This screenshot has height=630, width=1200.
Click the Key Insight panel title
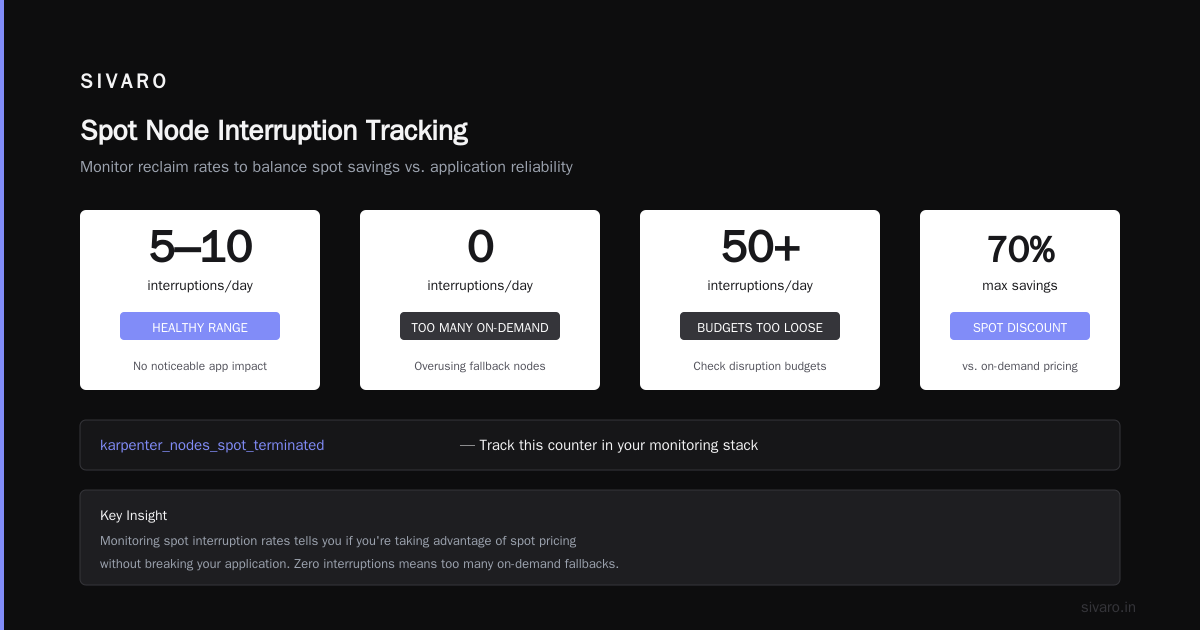(133, 515)
